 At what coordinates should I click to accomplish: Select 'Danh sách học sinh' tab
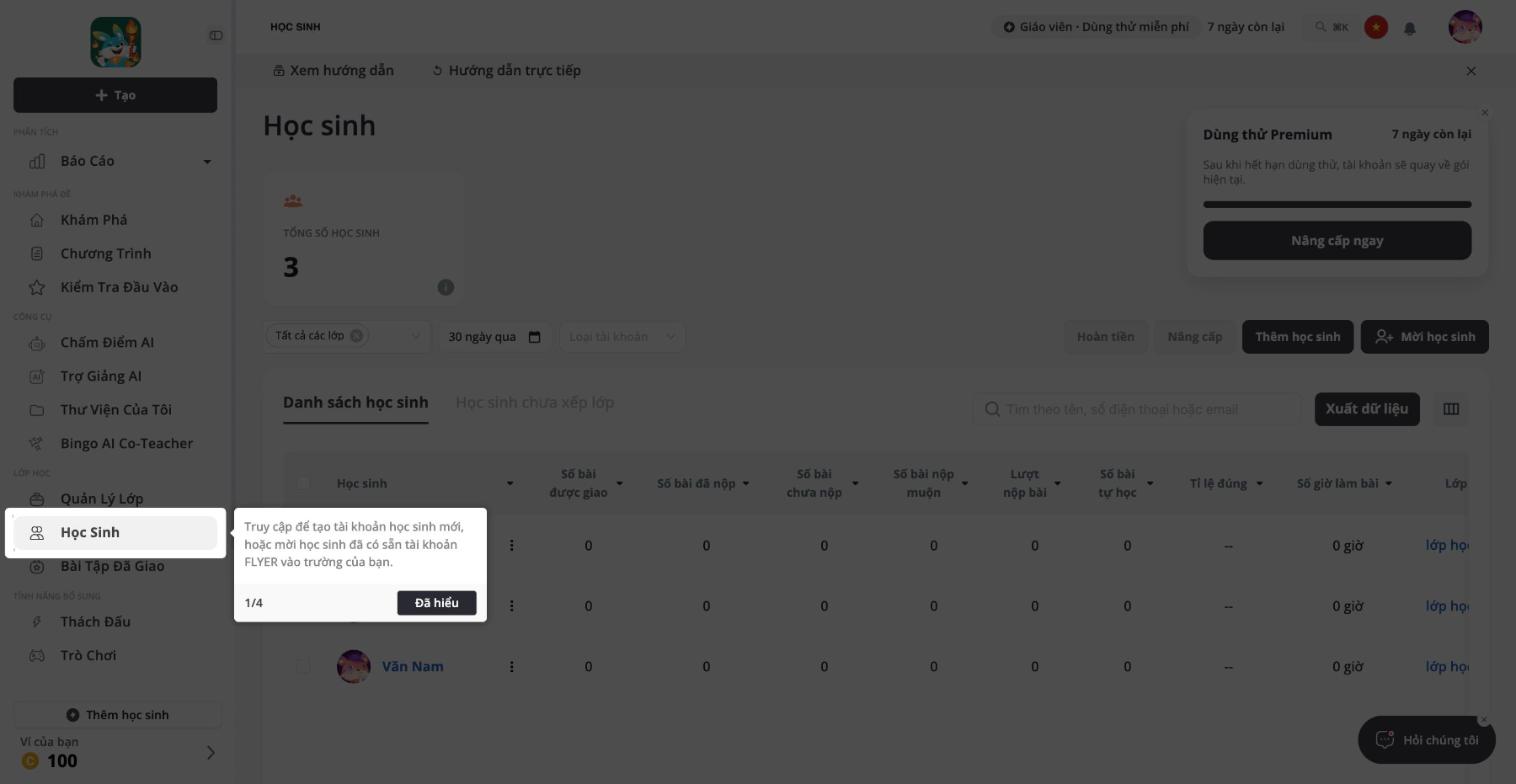(x=356, y=403)
